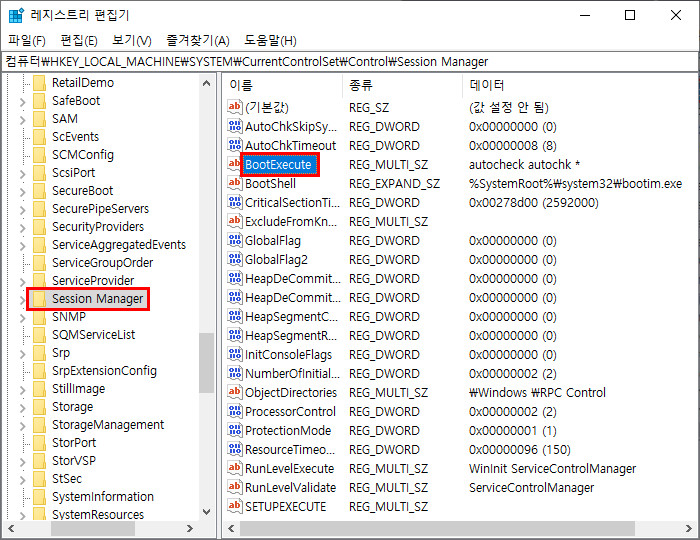Click the RunLevelExecute string icon

(x=234, y=468)
